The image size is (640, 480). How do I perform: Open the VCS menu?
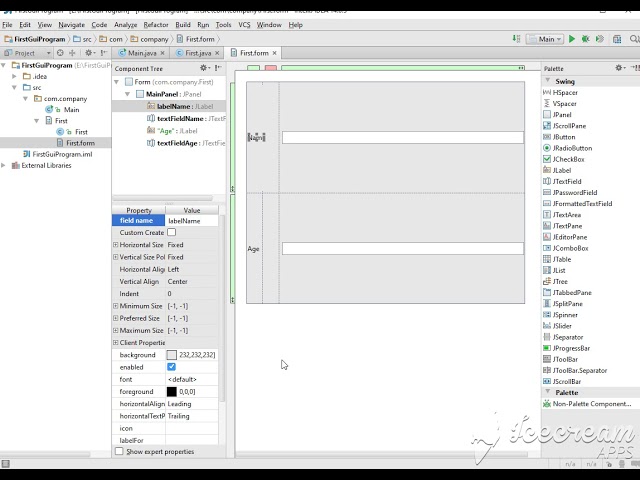244,25
